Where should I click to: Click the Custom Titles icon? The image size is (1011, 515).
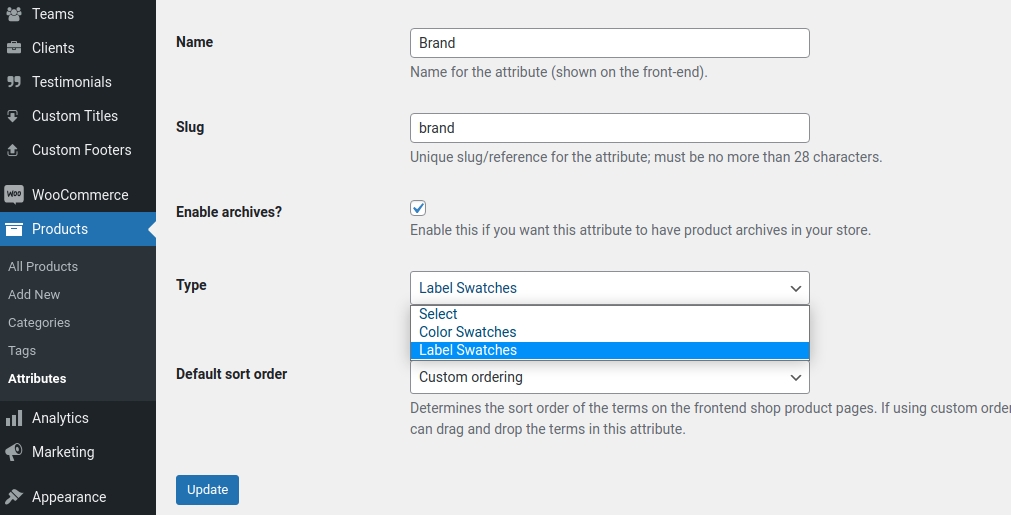[x=14, y=116]
